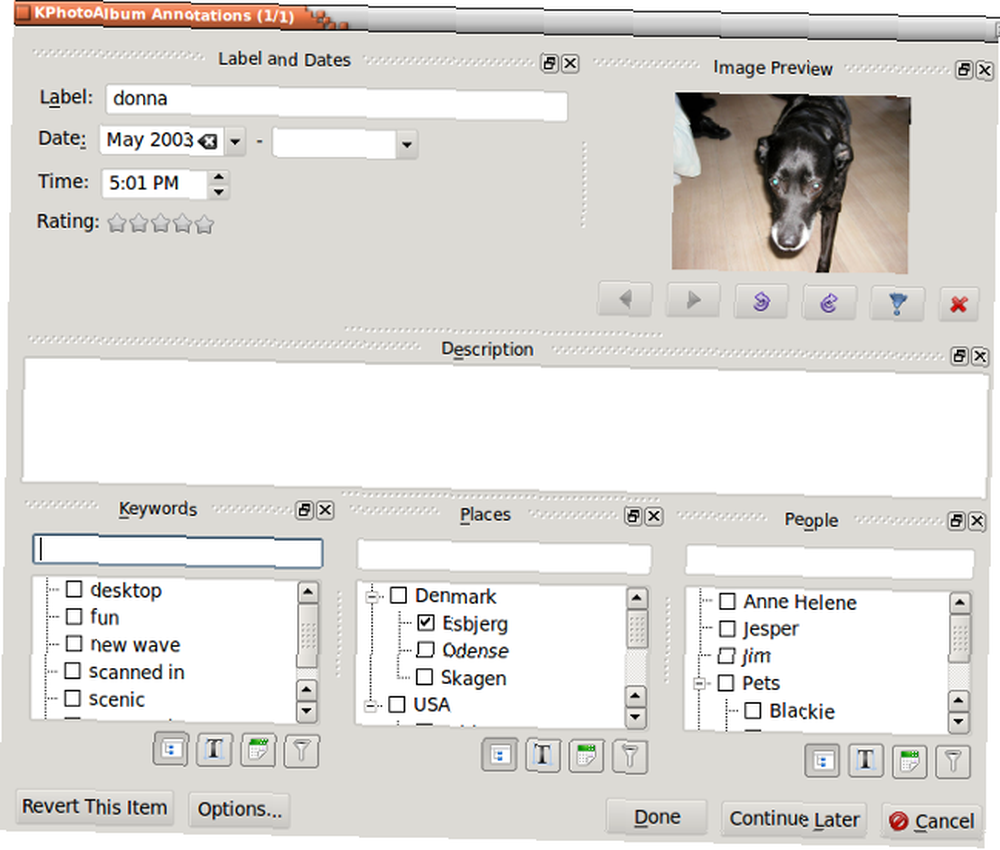Viewport: 1000px width, 850px height.
Task: Click the People search field
Action: click(x=830, y=563)
